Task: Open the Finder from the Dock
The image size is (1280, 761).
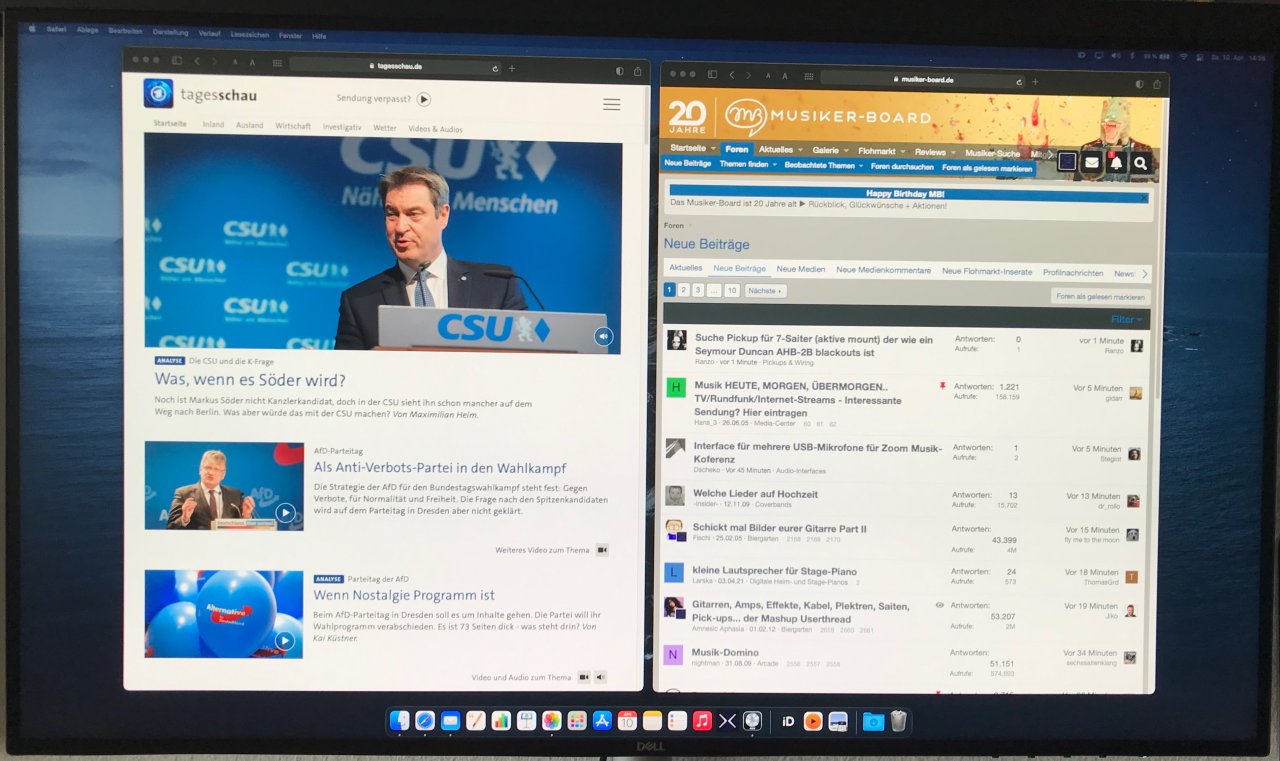Action: coord(400,720)
